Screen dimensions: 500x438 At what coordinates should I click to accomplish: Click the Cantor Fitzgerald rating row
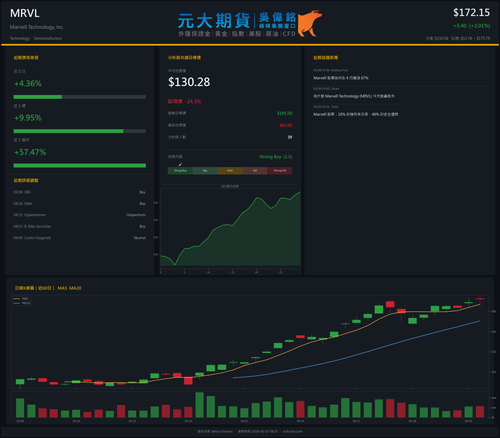coord(80,238)
